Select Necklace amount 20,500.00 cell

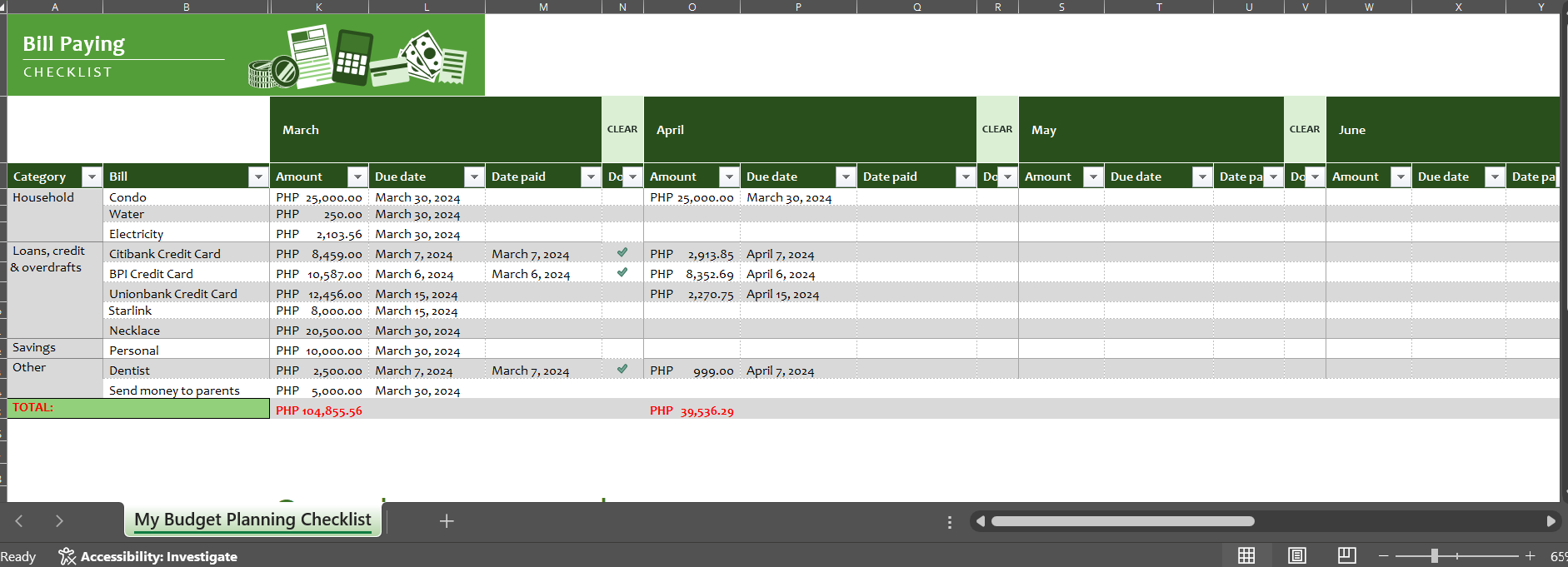(319, 331)
